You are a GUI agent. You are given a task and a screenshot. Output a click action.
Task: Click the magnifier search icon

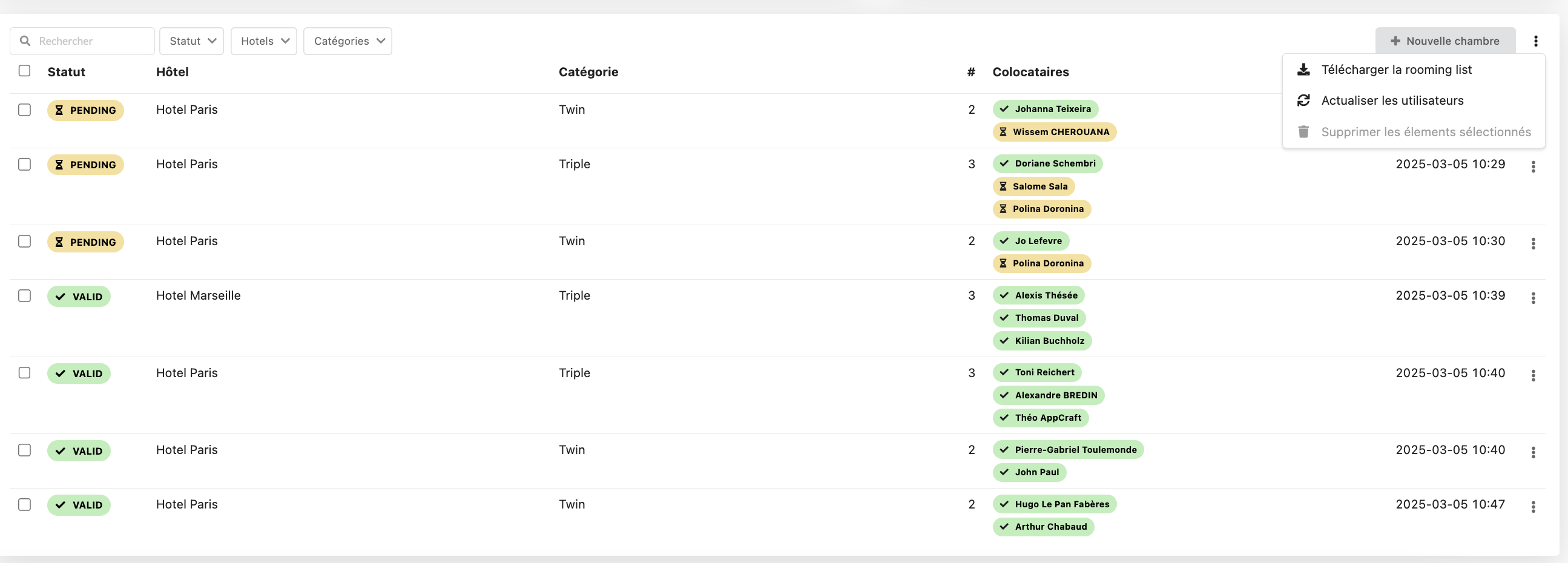25,41
